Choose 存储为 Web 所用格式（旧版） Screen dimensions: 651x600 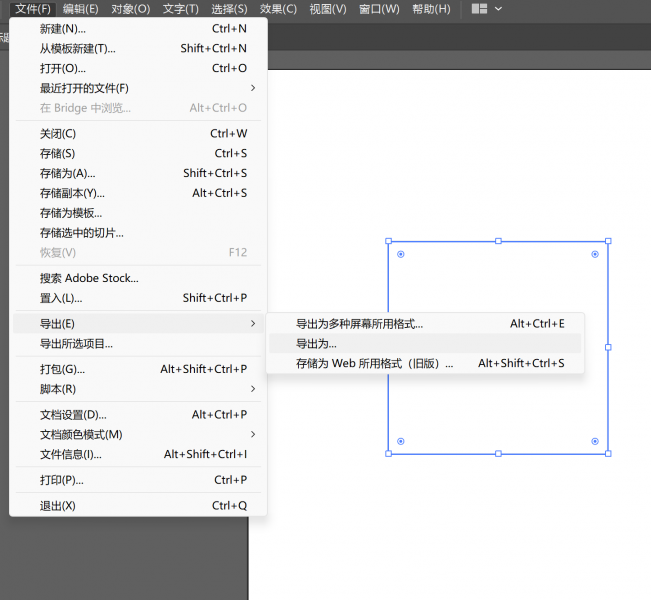(374, 364)
